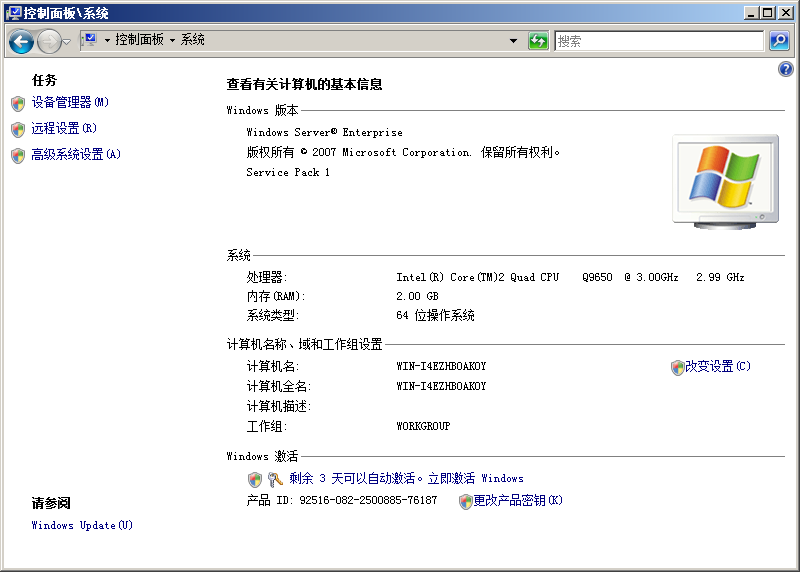The width and height of the screenshot is (800, 572).
Task: Click shield icon beside 设备管理器
Action: (18, 104)
